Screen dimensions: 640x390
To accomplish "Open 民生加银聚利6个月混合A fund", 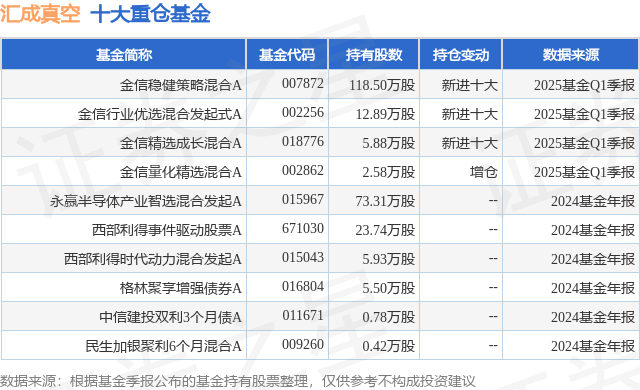I will [x=163, y=346].
